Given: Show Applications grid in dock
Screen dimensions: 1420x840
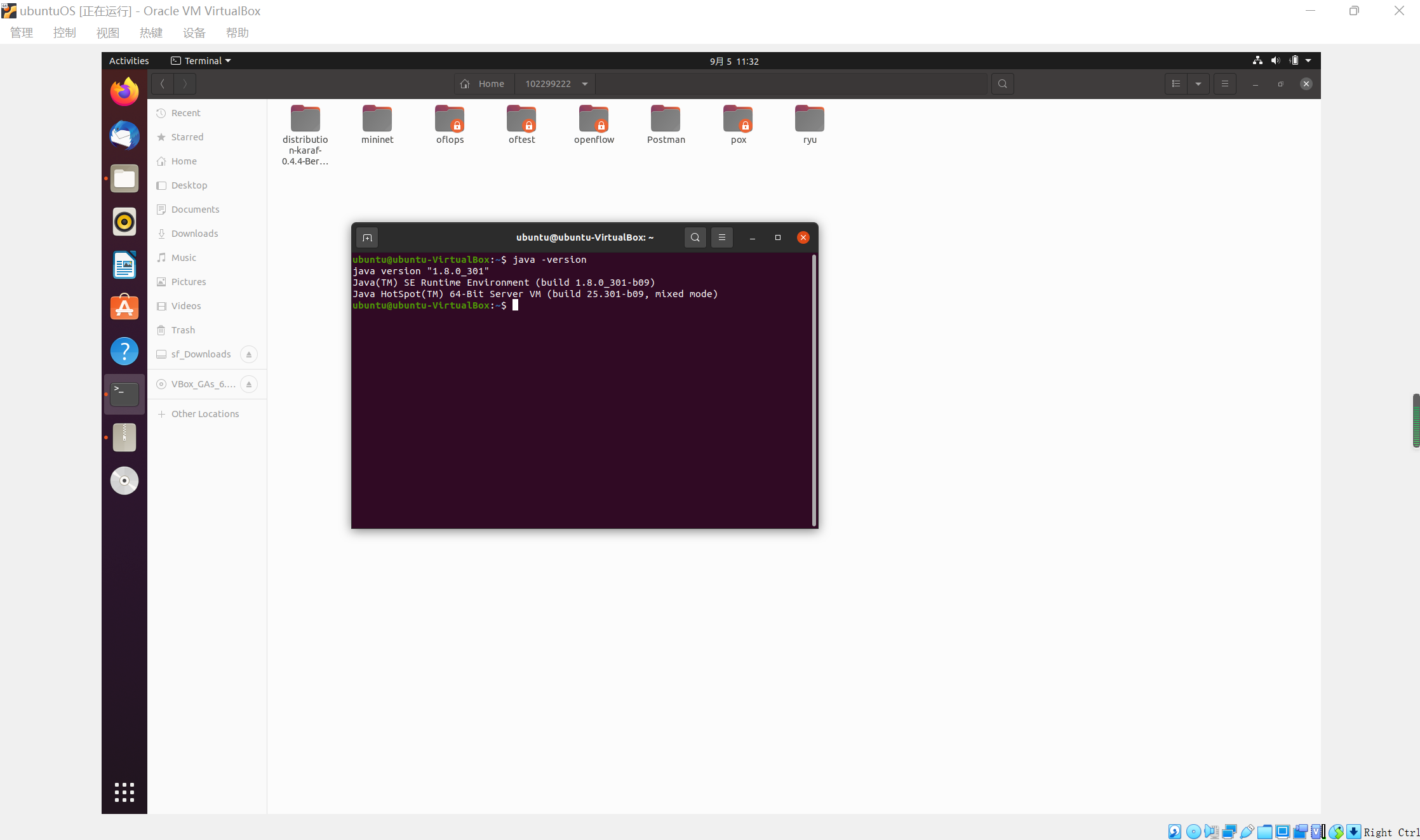Looking at the screenshot, I should [x=124, y=792].
